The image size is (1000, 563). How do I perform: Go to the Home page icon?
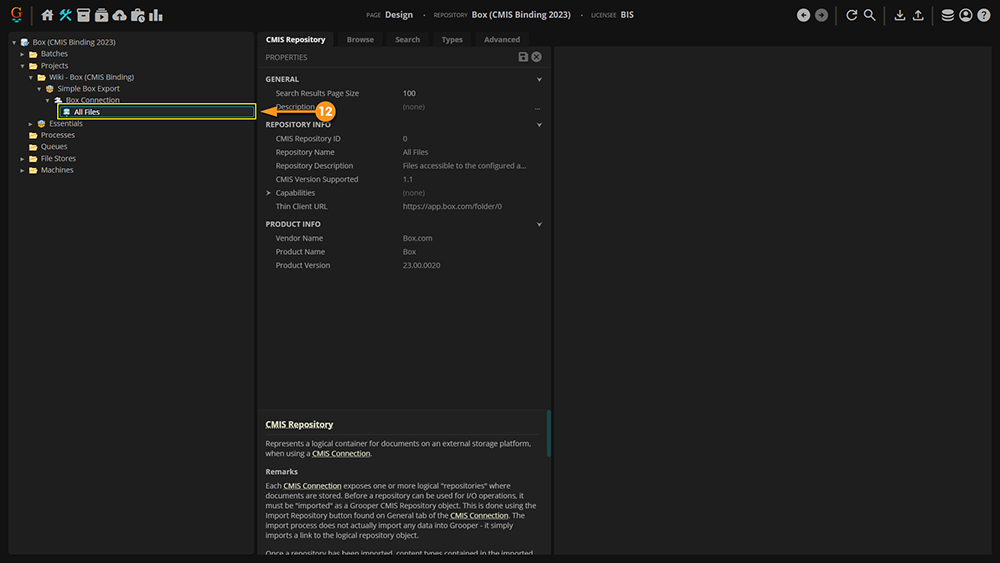tap(47, 15)
